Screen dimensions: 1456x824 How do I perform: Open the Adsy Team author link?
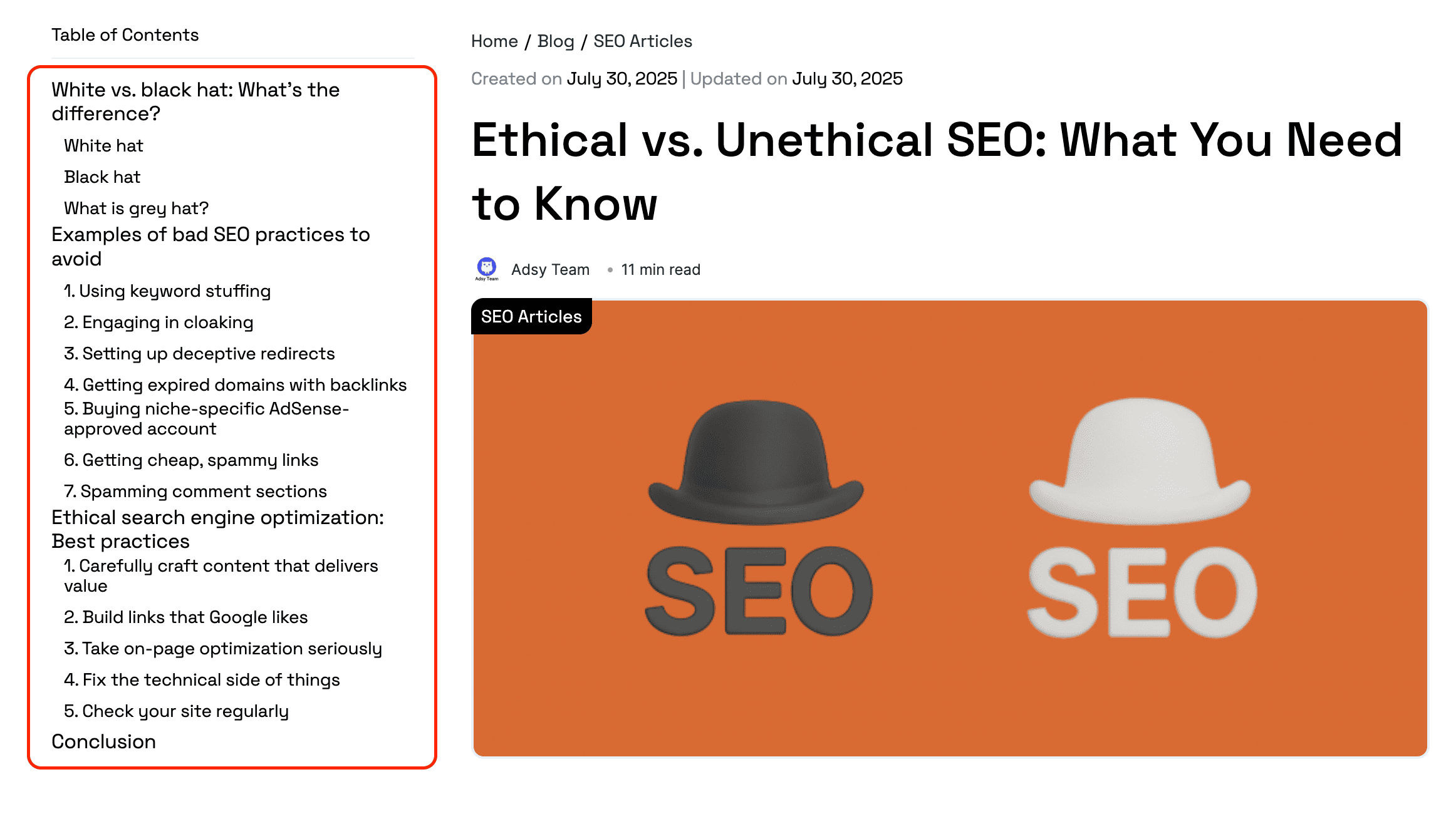550,270
